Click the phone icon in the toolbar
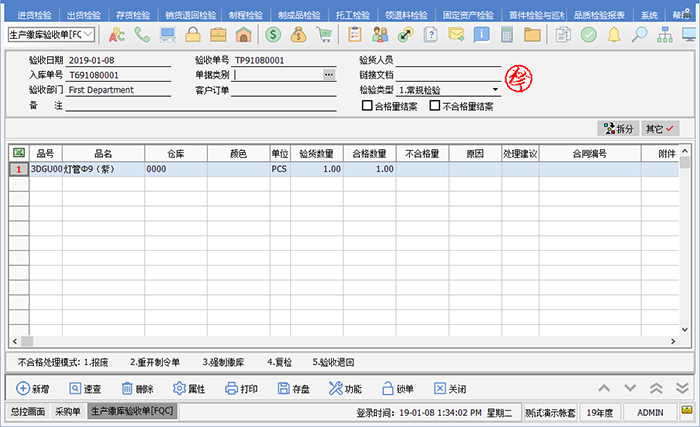Viewport: 700px width, 427px height. pos(142,35)
